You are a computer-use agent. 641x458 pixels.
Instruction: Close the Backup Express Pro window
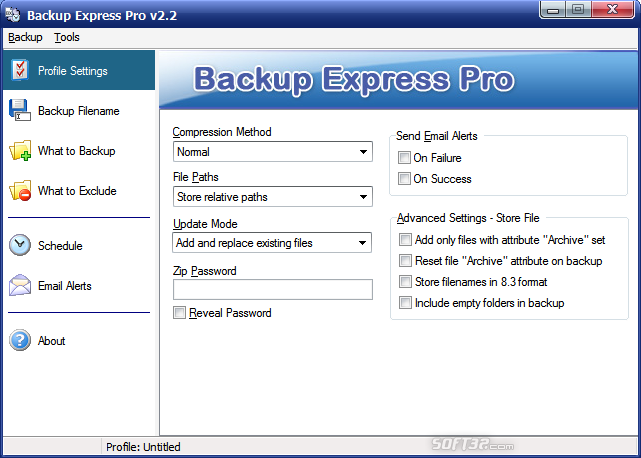612,10
